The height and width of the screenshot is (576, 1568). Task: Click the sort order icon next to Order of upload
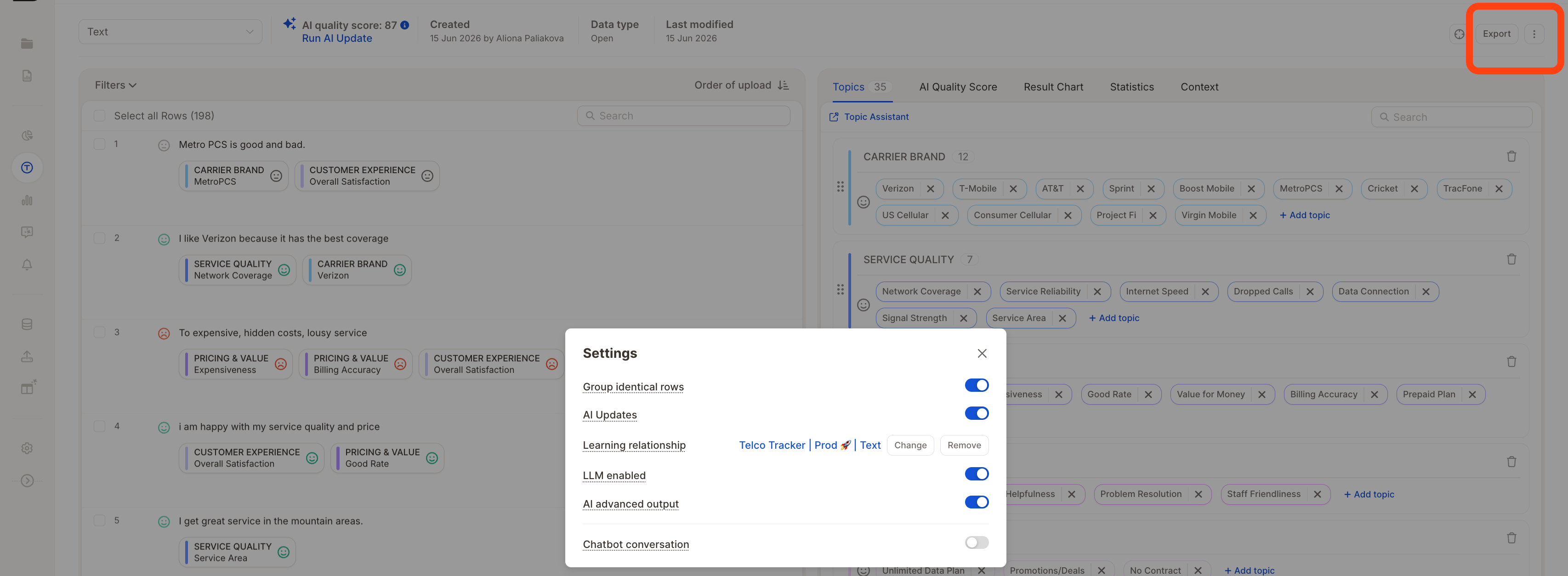coord(784,85)
